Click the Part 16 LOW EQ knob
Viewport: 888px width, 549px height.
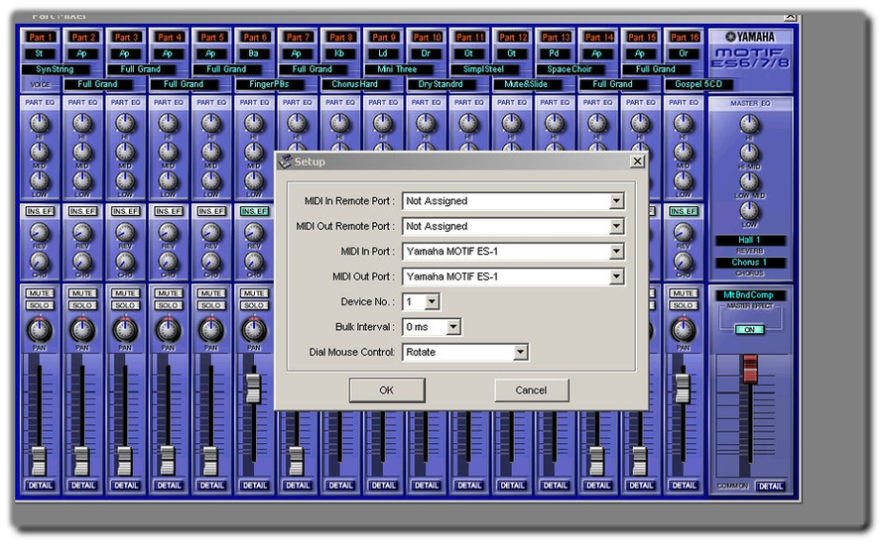pyautogui.click(x=683, y=180)
